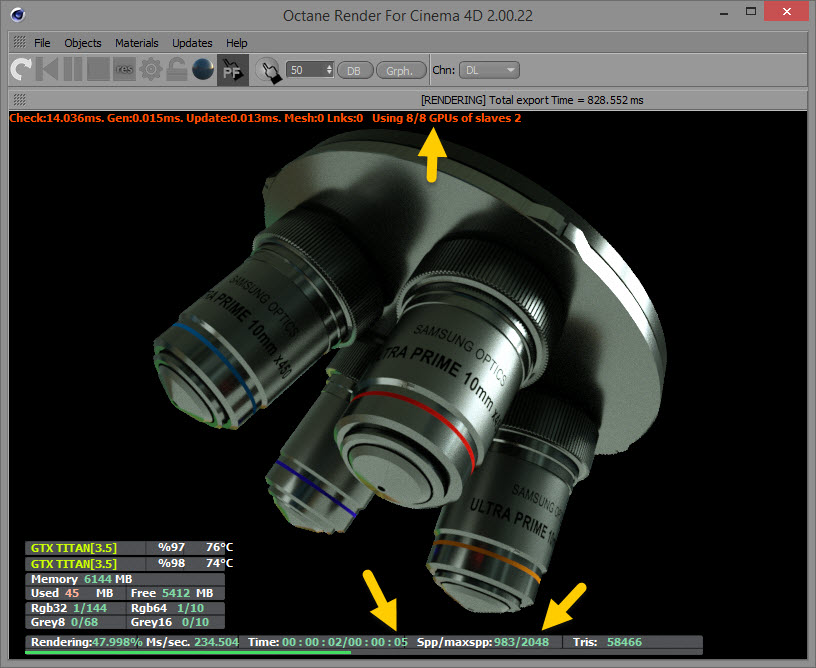Select the hand picker tool
The height and width of the screenshot is (668, 816).
click(x=269, y=70)
